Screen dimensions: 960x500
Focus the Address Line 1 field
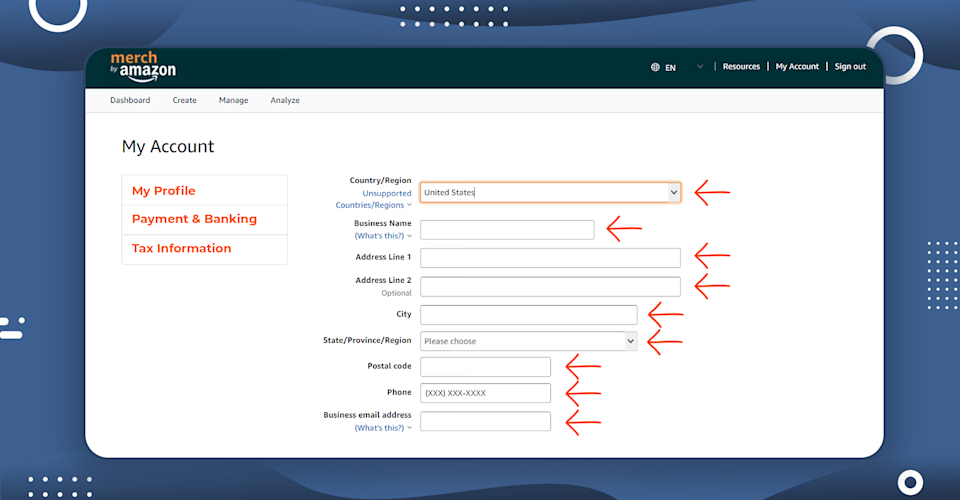pyautogui.click(x=550, y=258)
